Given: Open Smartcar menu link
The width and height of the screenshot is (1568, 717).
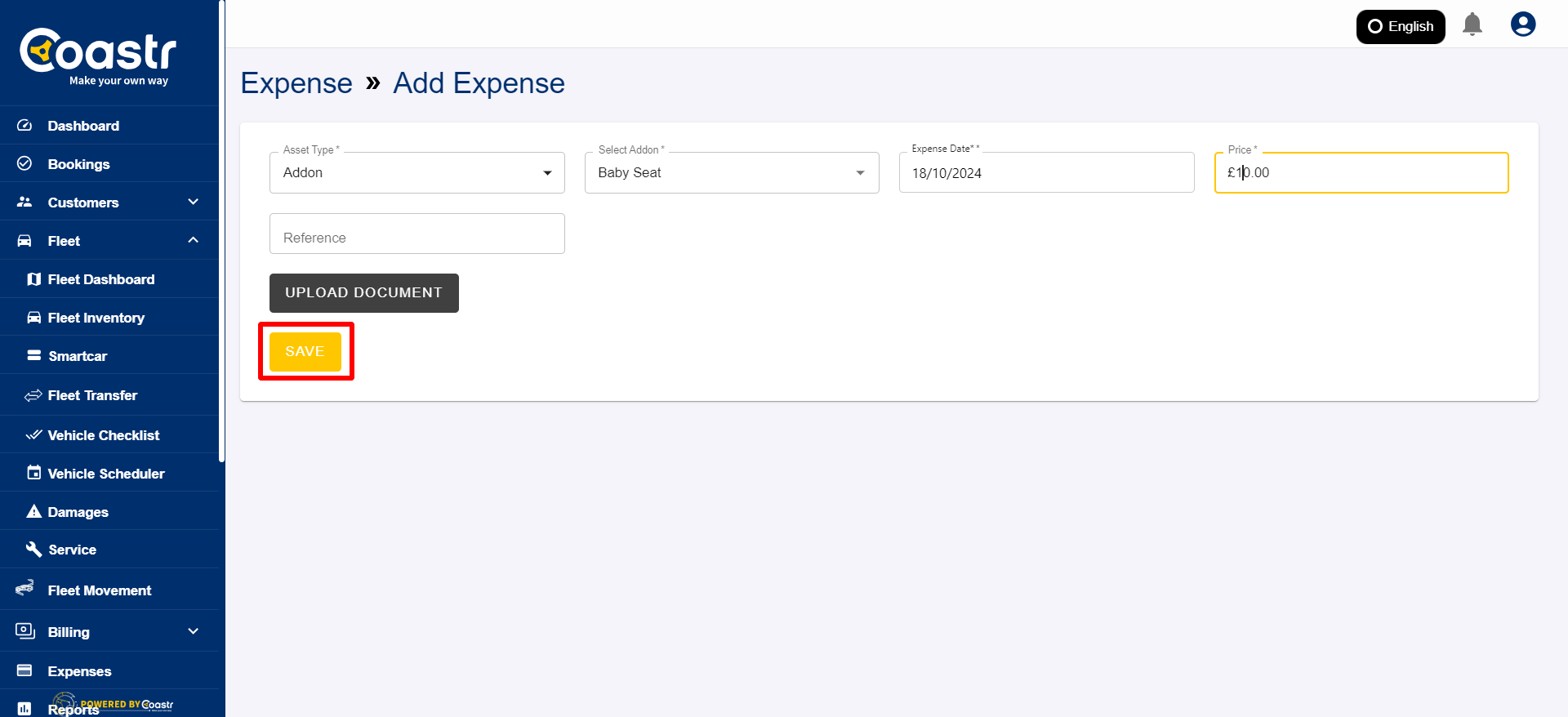Looking at the screenshot, I should tap(109, 356).
